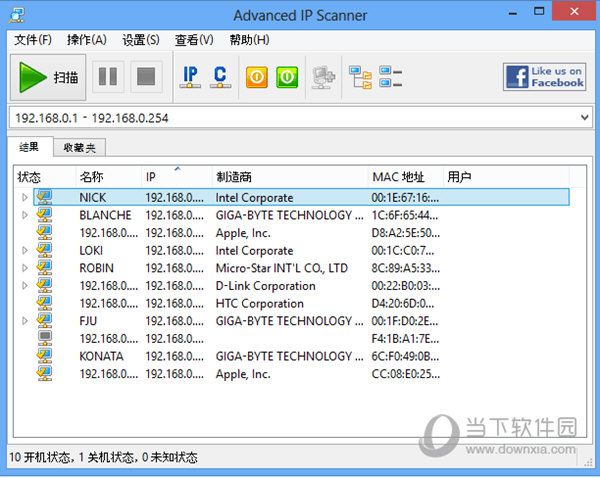600x478 pixels.
Task: Sort by the IP column header
Action: pos(177,177)
